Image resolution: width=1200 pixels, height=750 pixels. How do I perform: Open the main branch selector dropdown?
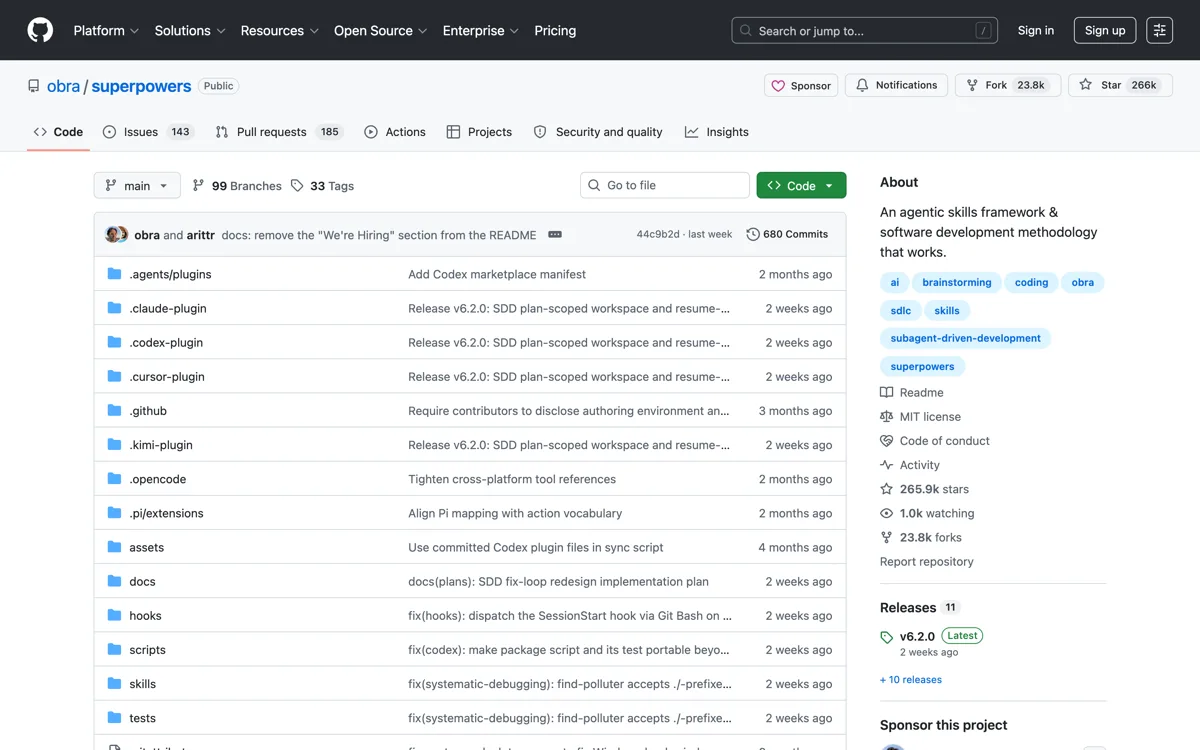137,185
